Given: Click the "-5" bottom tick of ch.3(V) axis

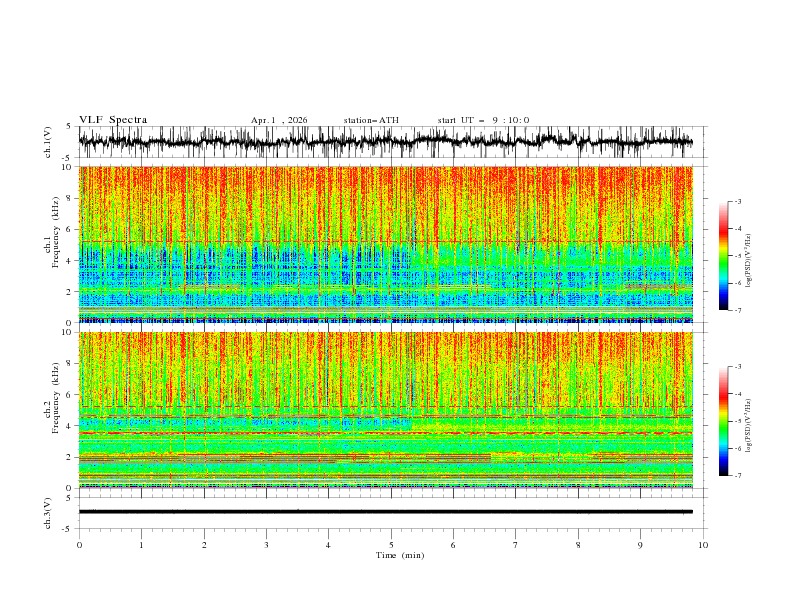Looking at the screenshot, I should [x=66, y=529].
